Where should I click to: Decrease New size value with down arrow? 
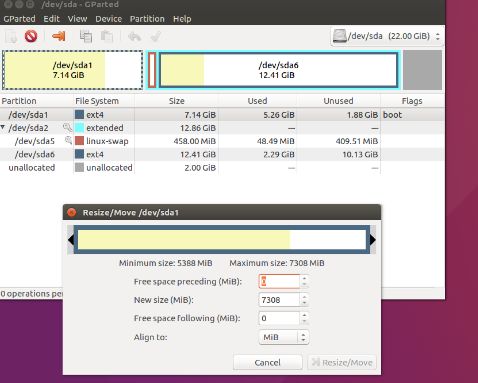pyautogui.click(x=304, y=303)
